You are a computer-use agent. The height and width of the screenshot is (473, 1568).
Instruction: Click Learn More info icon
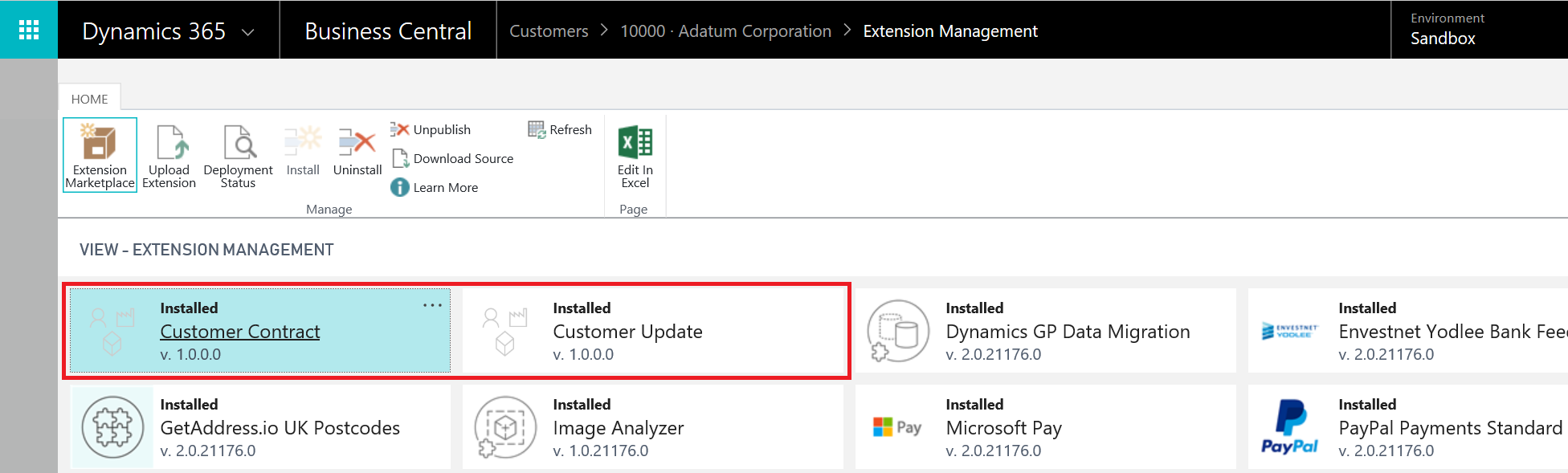click(400, 187)
